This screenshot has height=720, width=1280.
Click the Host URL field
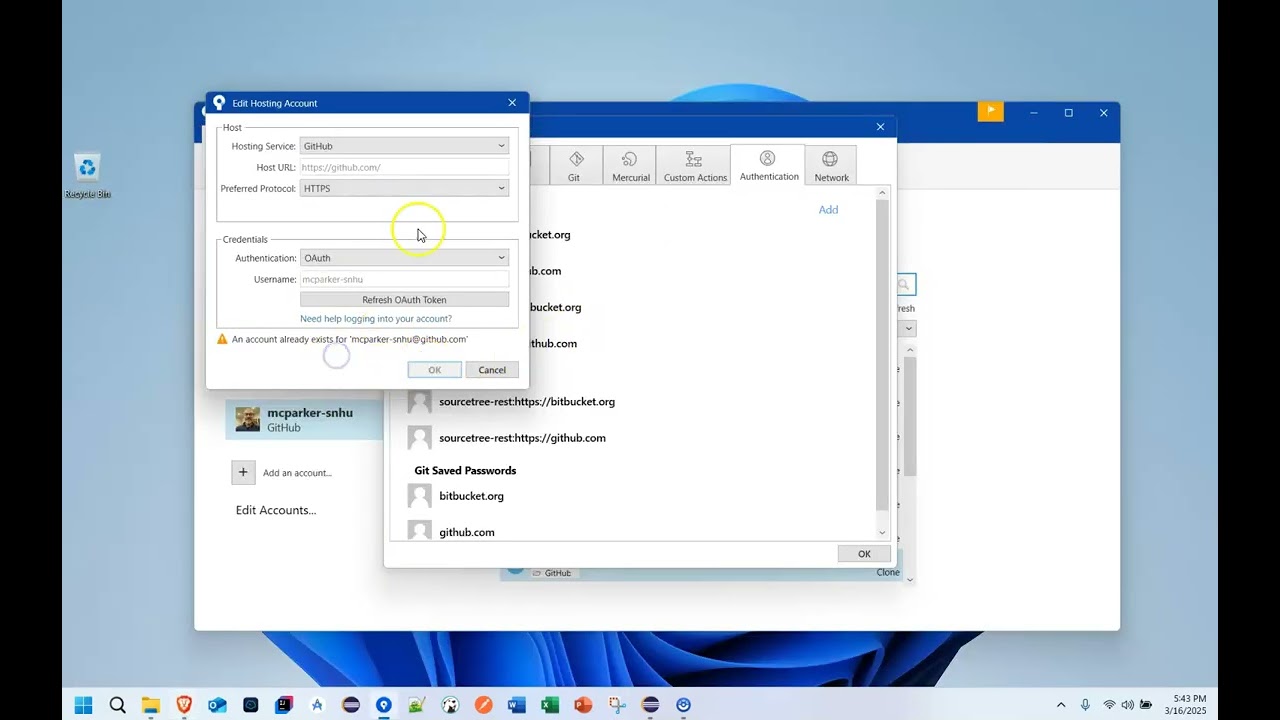coord(404,167)
